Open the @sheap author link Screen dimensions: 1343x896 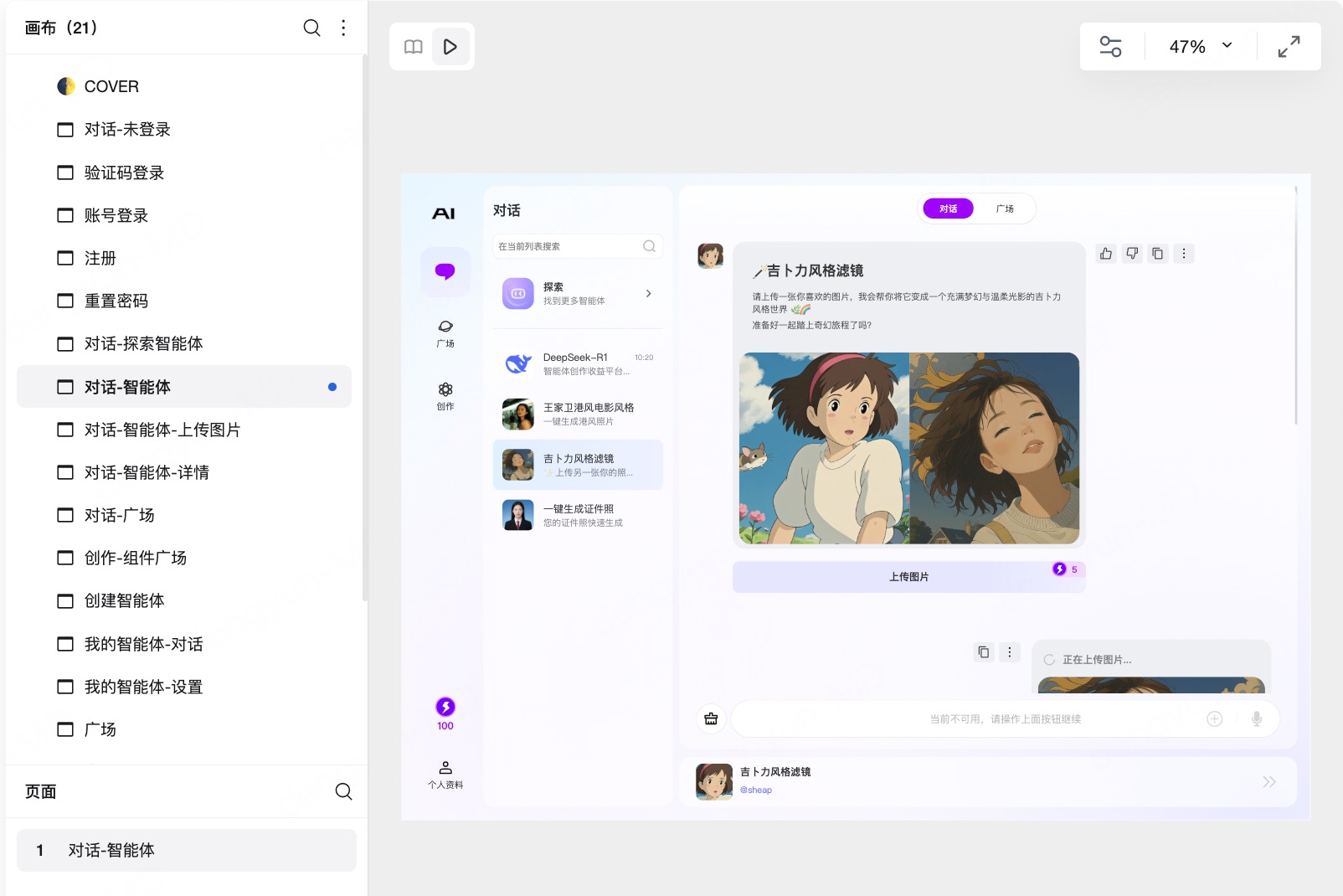point(756,790)
